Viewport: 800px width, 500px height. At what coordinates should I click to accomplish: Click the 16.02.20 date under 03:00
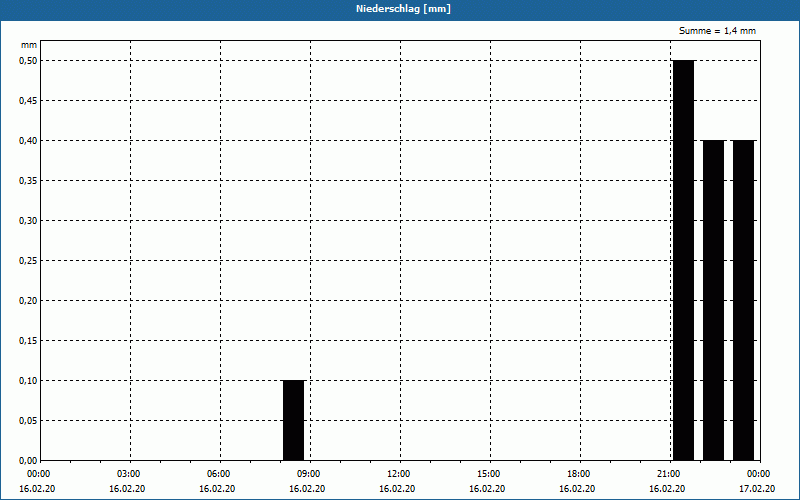point(127,488)
